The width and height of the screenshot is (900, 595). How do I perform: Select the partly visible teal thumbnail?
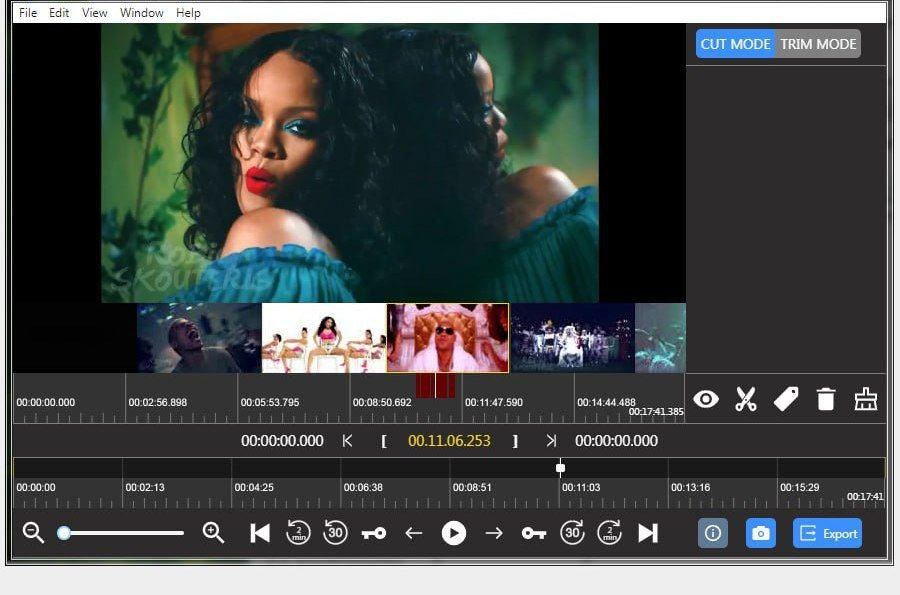660,338
